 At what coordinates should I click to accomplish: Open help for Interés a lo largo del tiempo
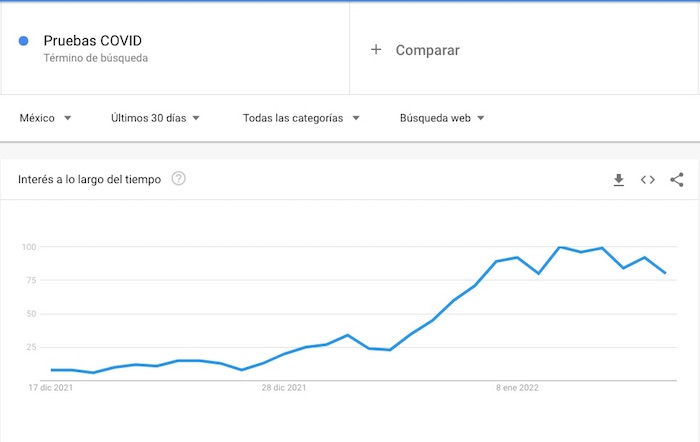179,179
